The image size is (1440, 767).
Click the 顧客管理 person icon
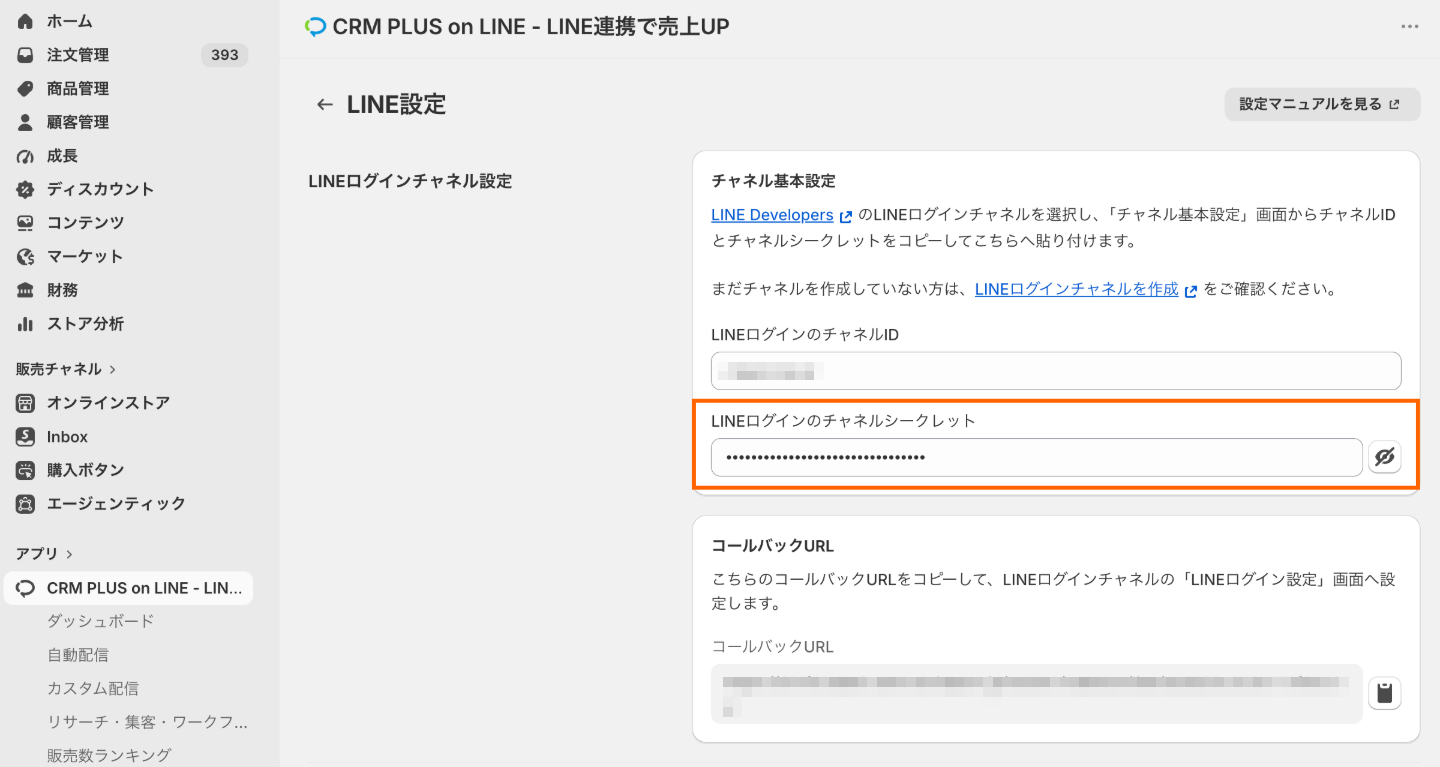[26, 122]
